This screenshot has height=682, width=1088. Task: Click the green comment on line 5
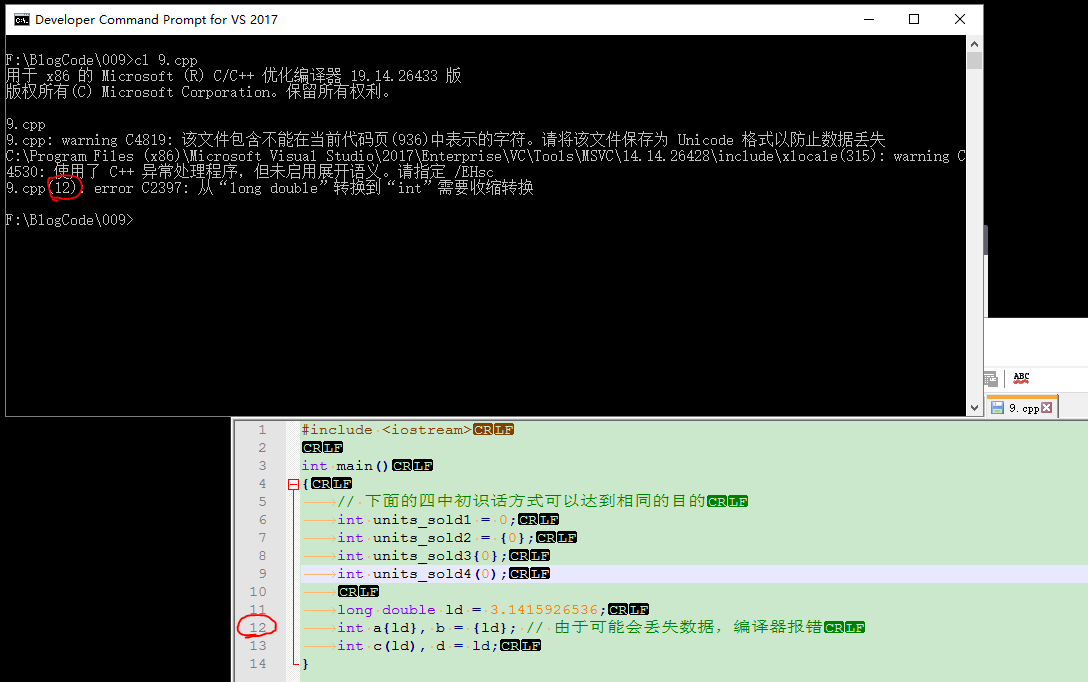click(x=522, y=501)
